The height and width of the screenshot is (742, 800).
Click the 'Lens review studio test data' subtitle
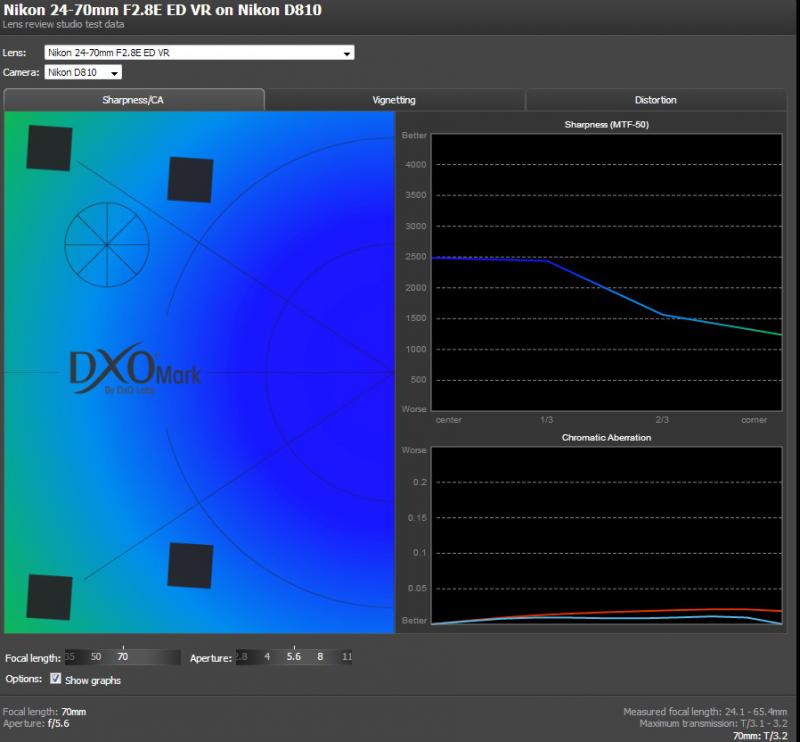pyautogui.click(x=63, y=24)
